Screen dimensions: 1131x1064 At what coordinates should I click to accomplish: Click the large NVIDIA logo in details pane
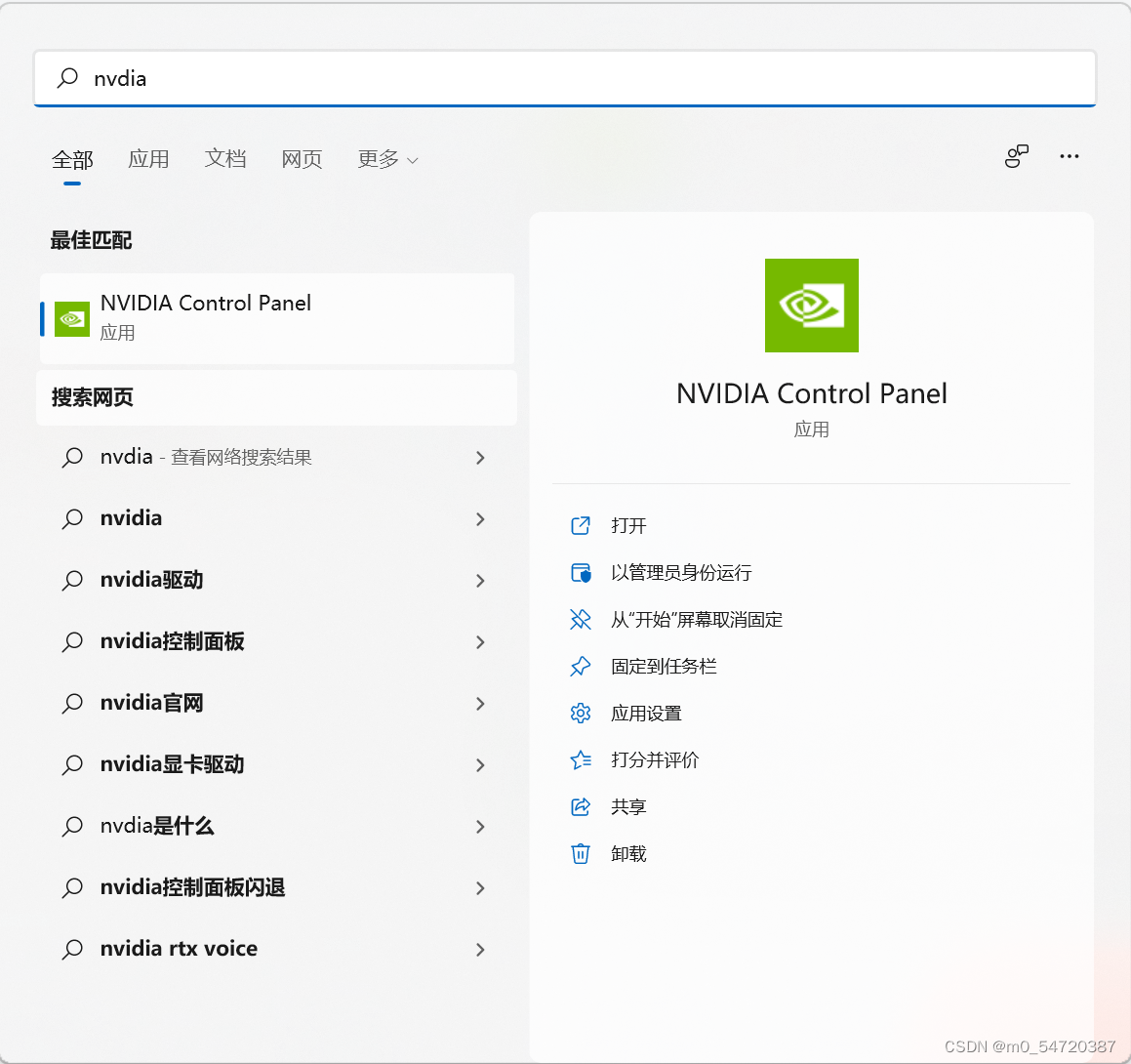812,306
